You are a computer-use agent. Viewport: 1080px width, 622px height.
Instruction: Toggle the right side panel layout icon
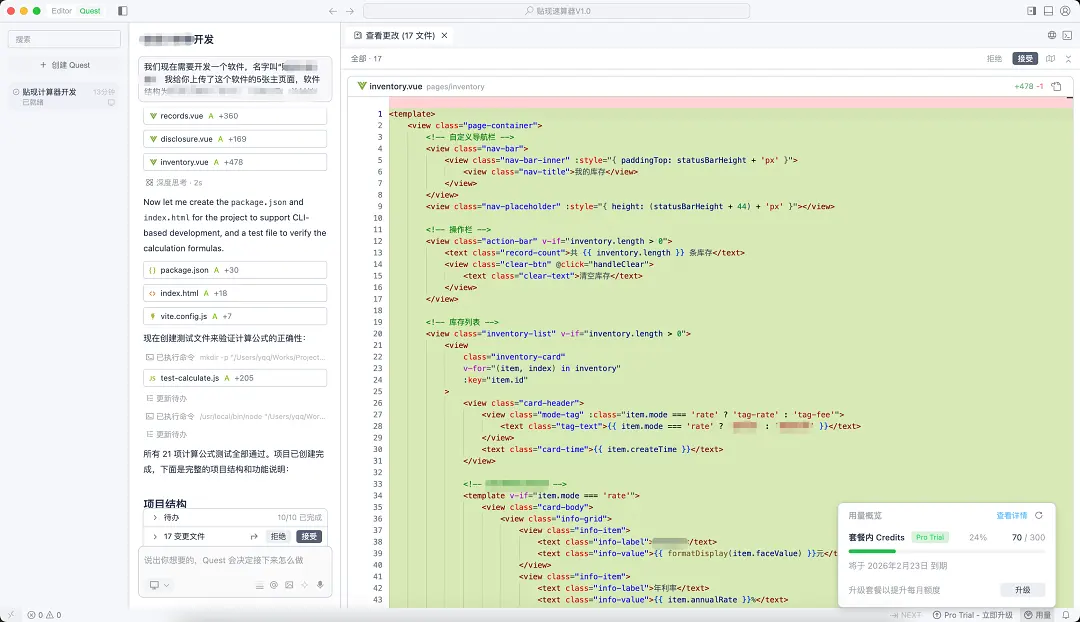tap(1031, 11)
